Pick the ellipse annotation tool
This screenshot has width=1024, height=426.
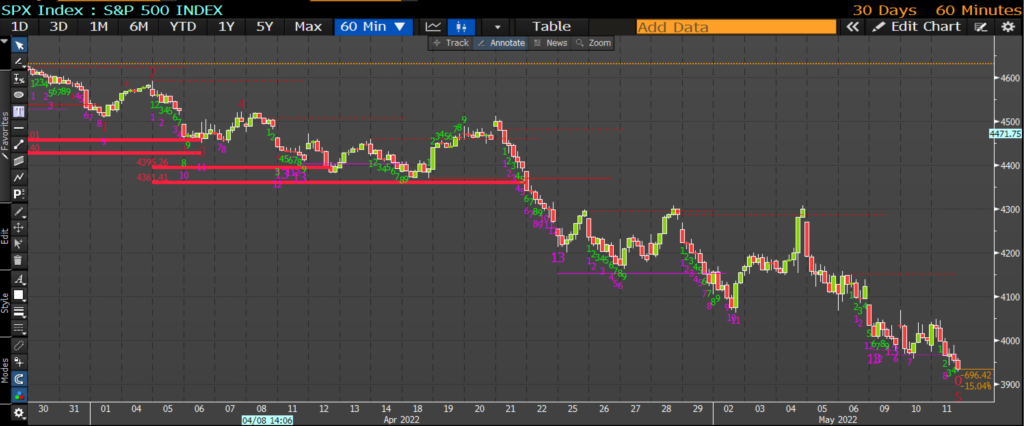click(x=19, y=94)
